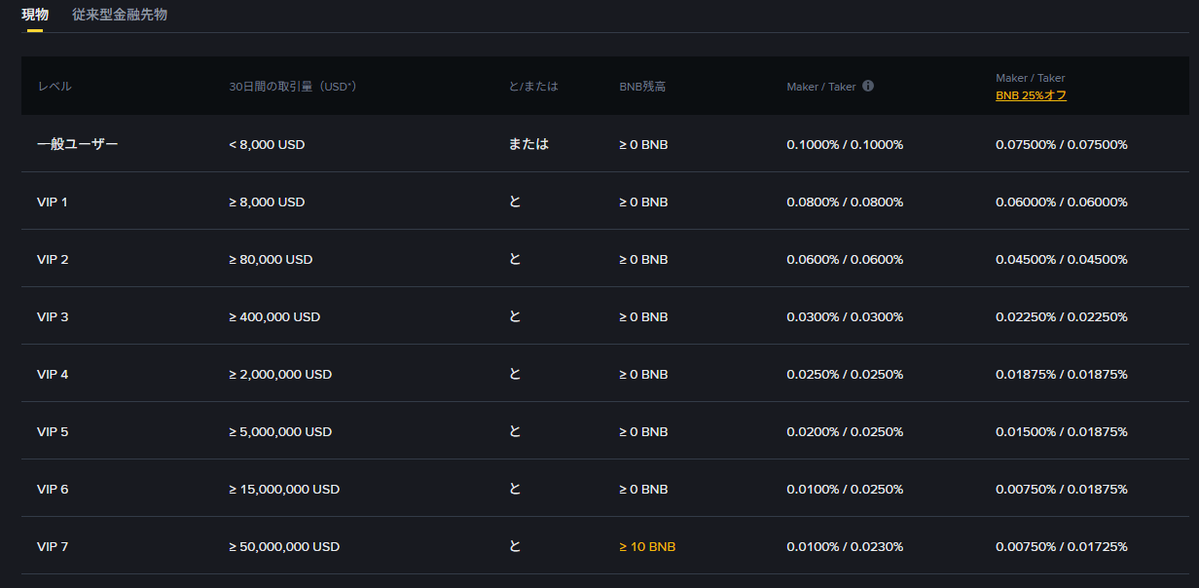Image resolution: width=1199 pixels, height=588 pixels.
Task: Switch to the 現物 tab
Action: [35, 15]
